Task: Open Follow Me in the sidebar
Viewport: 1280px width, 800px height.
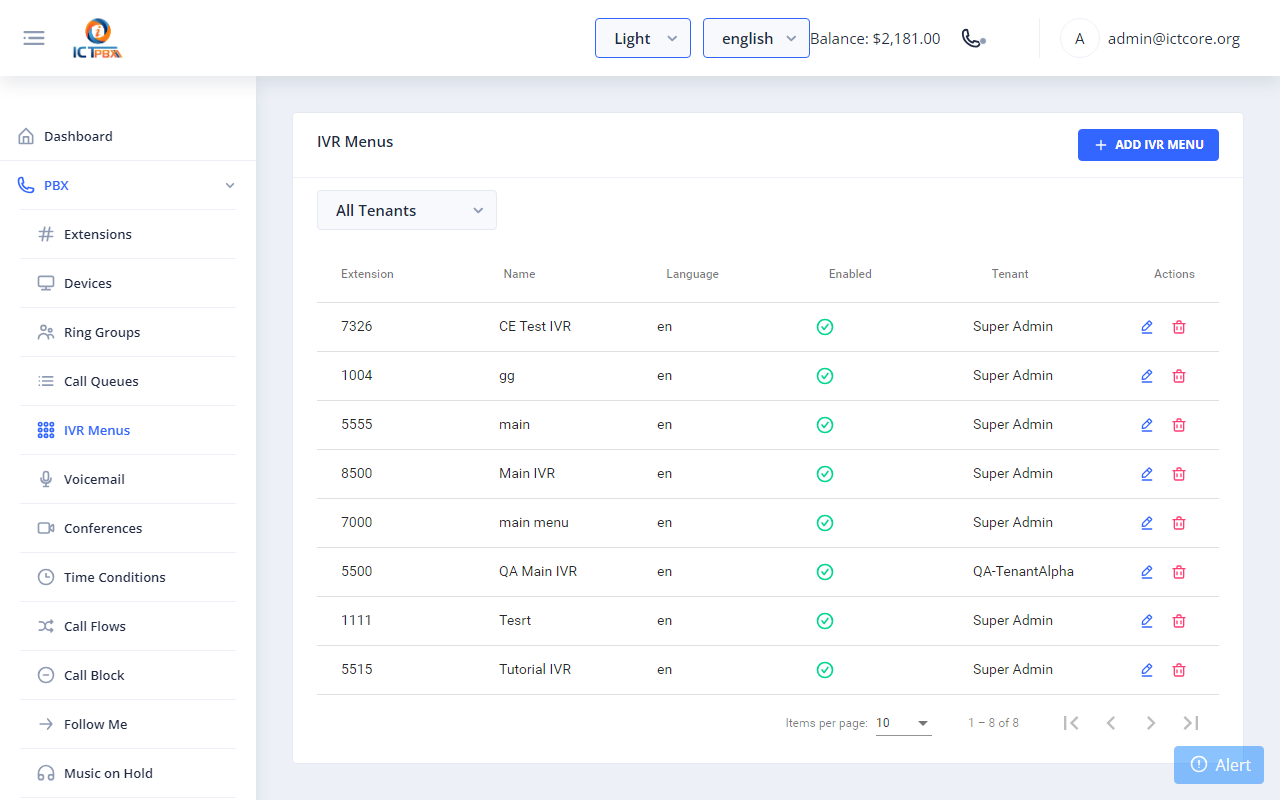Action: (x=128, y=724)
